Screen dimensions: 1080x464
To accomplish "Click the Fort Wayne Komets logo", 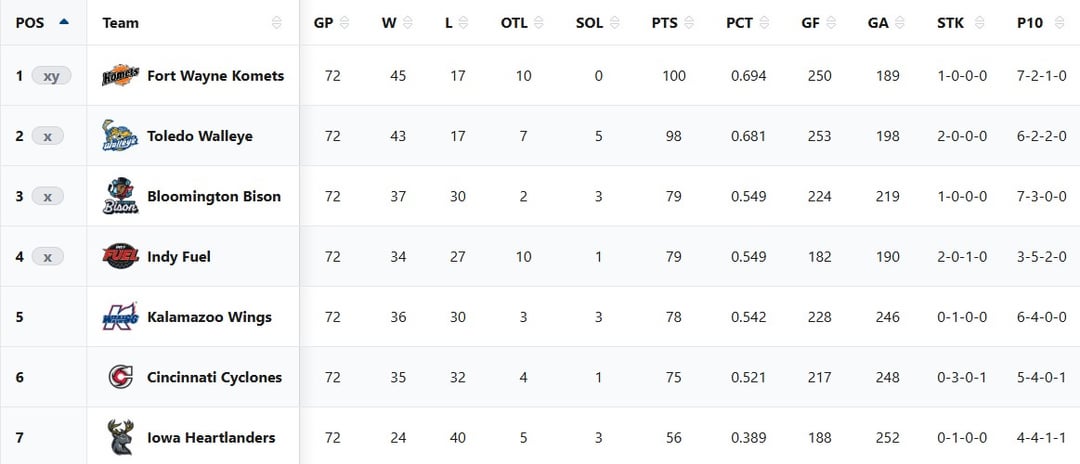I will pos(121,76).
